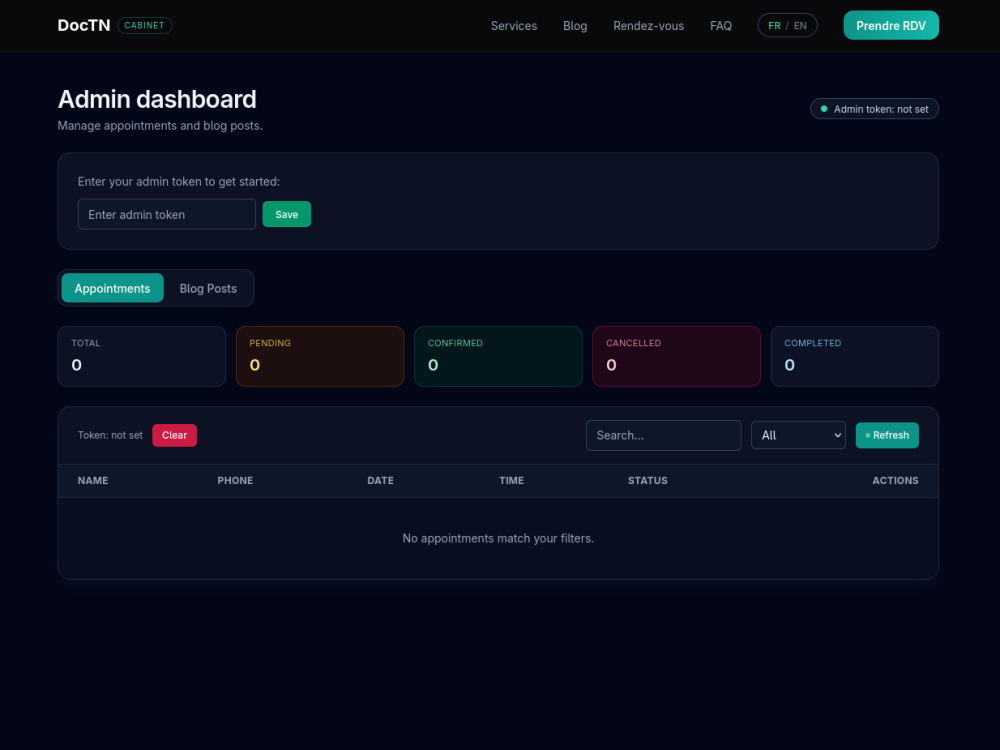Click 'Enter your admin token to get started:' label
The width and height of the screenshot is (1000, 750).
[x=179, y=182]
